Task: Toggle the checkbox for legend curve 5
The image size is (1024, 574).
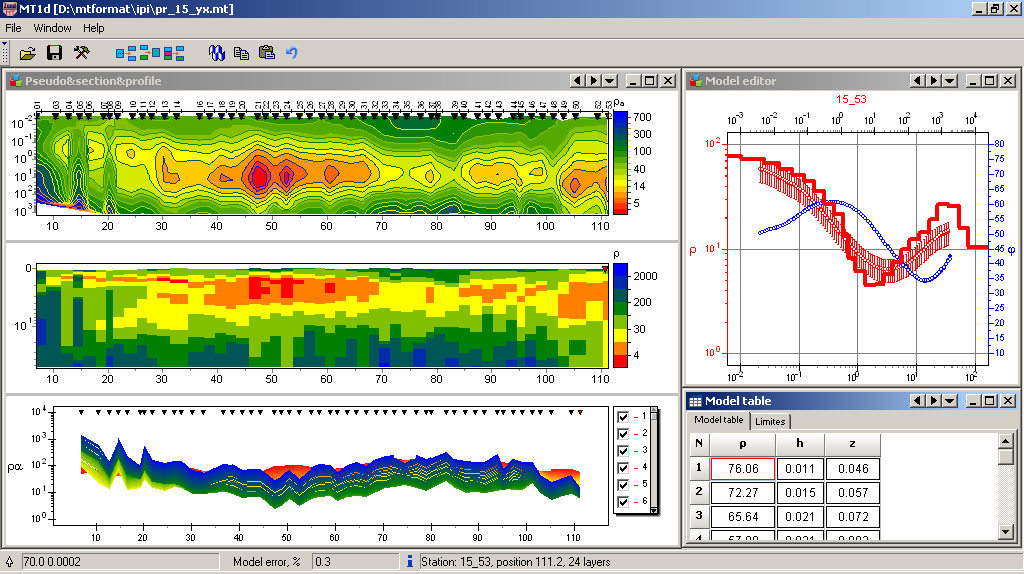Action: pos(623,484)
